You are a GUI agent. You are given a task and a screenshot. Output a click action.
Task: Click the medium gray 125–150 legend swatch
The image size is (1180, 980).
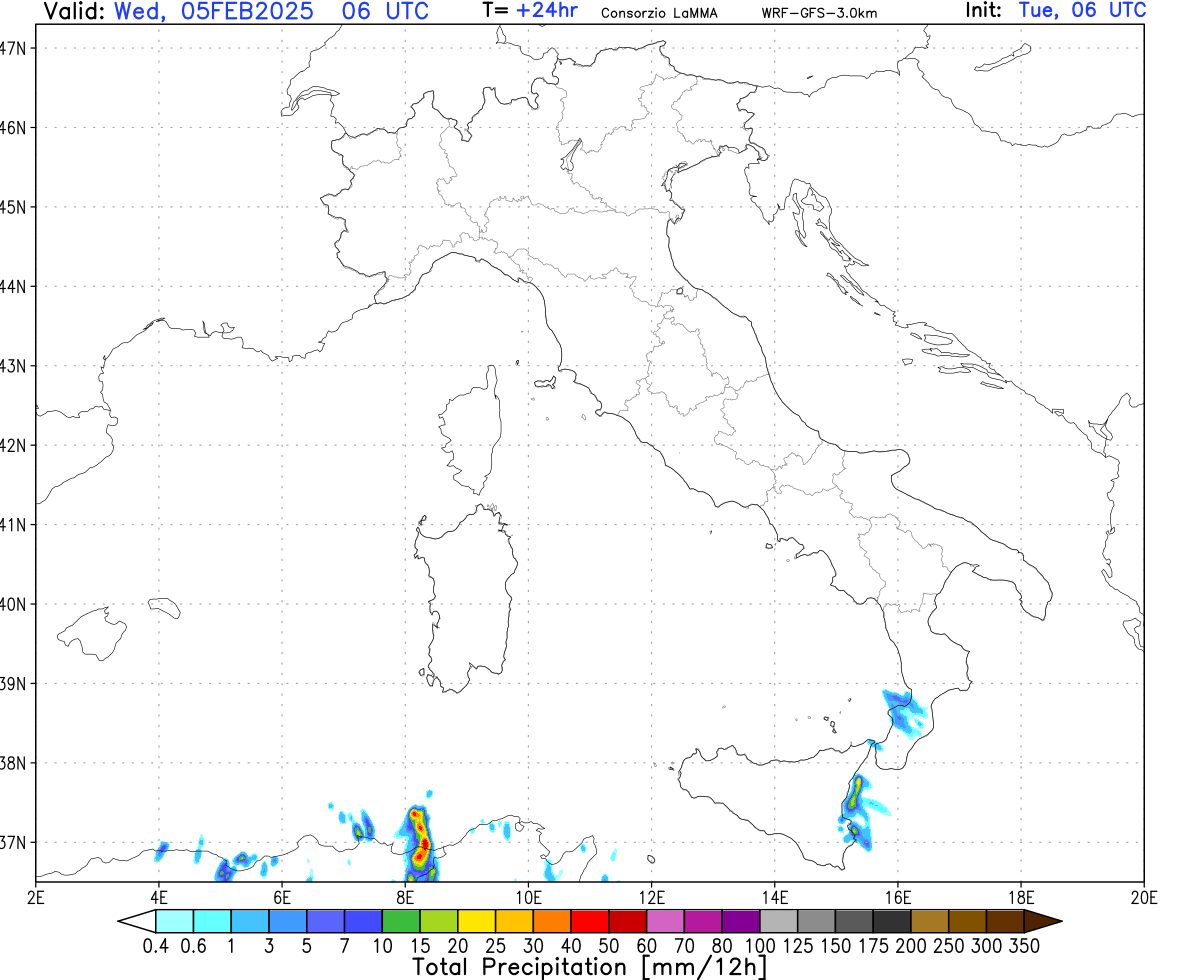[817, 921]
